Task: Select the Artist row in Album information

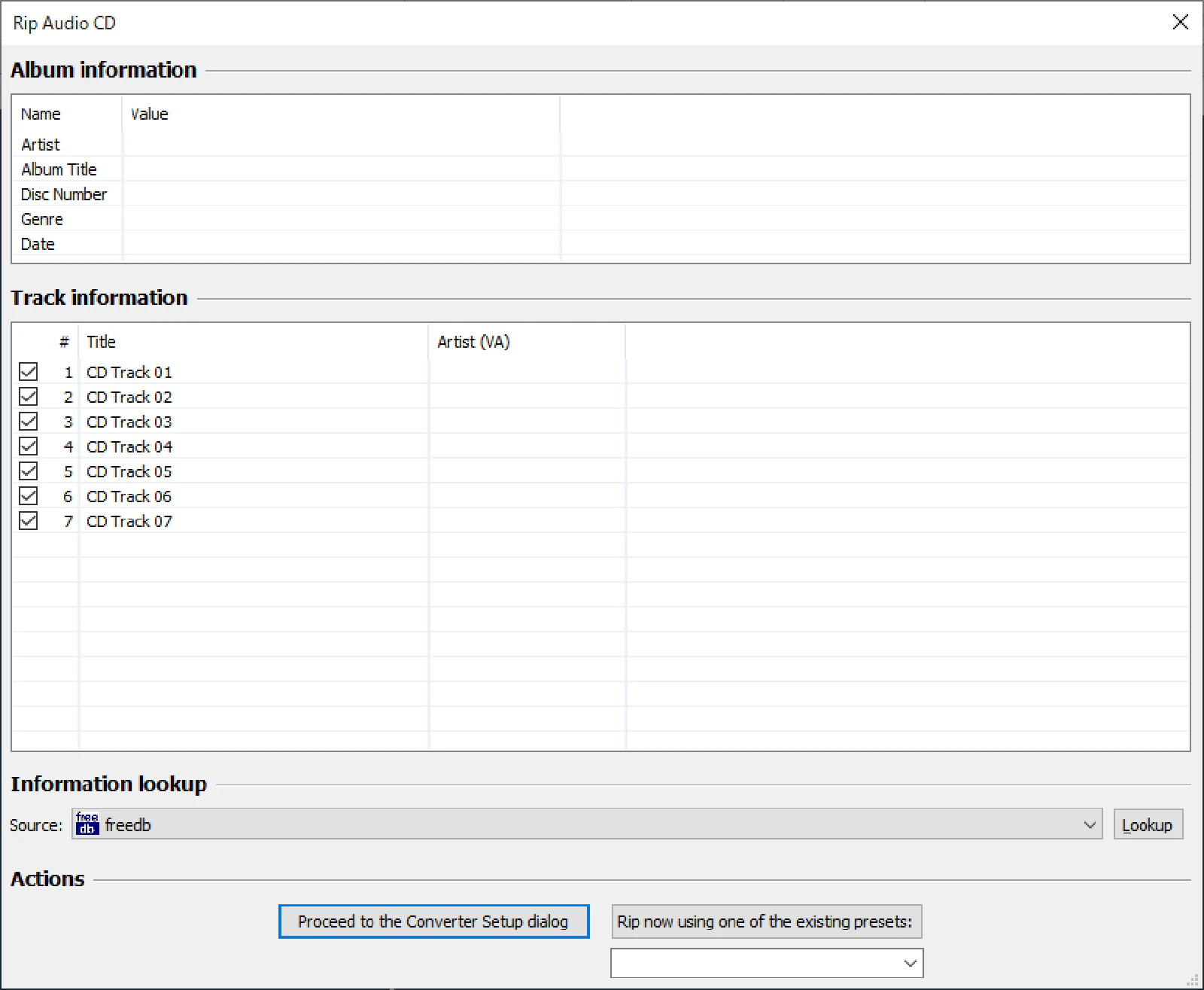Action: 41,145
